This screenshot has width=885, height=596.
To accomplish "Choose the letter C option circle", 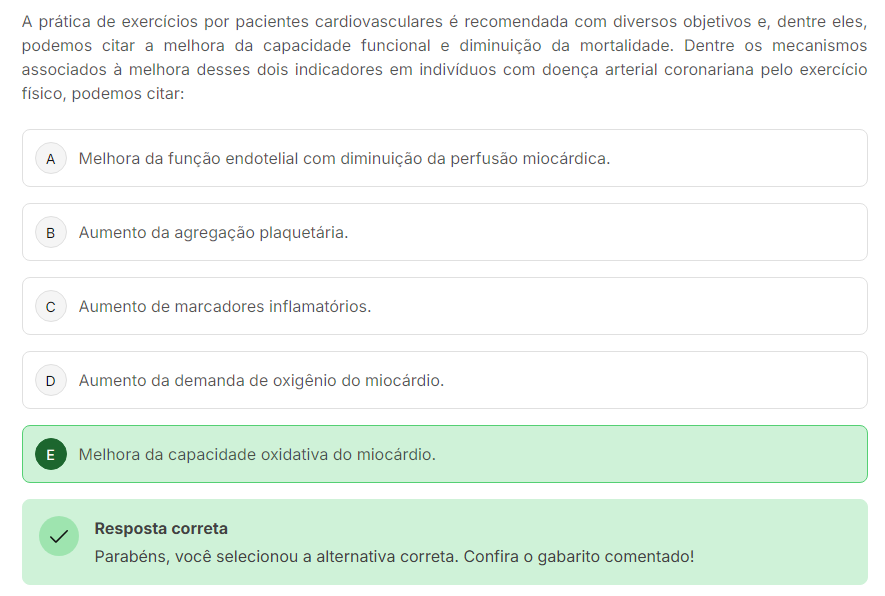I will pyautogui.click(x=51, y=306).
